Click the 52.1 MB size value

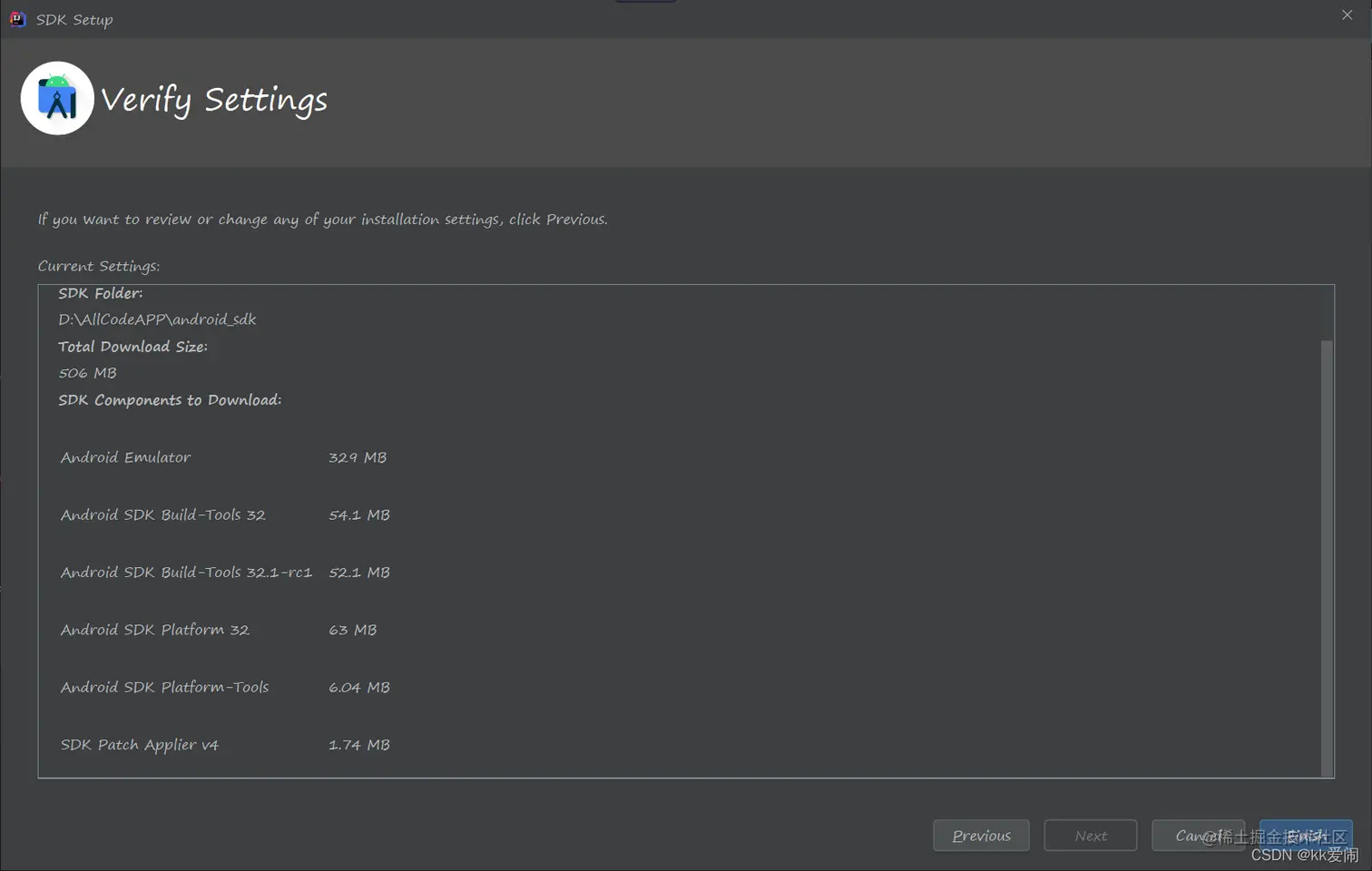point(359,572)
